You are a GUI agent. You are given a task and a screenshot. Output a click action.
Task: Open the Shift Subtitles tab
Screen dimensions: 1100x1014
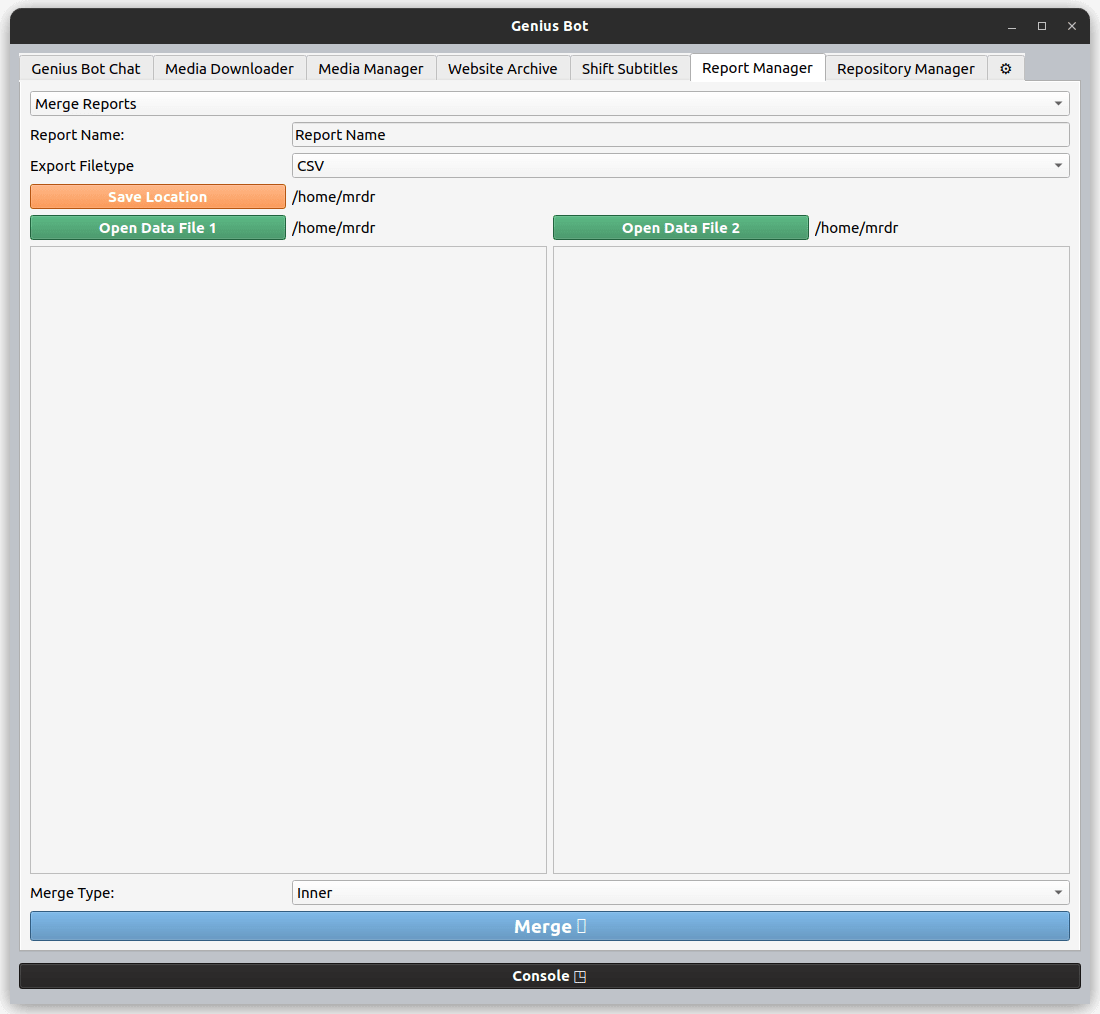coord(630,69)
